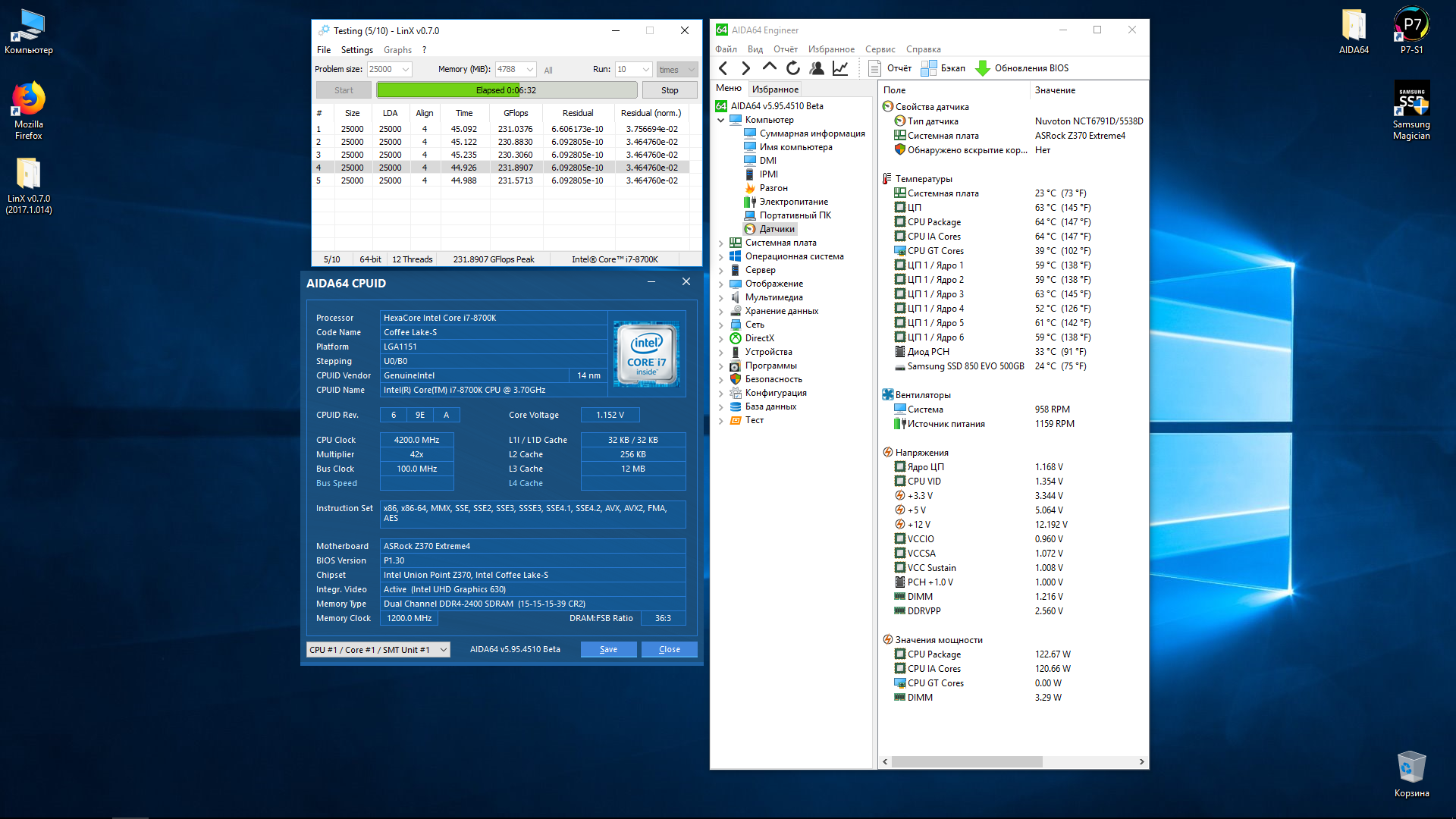The height and width of the screenshot is (819, 1456).
Task: Click the user profile toolbar icon
Action: coord(817,68)
